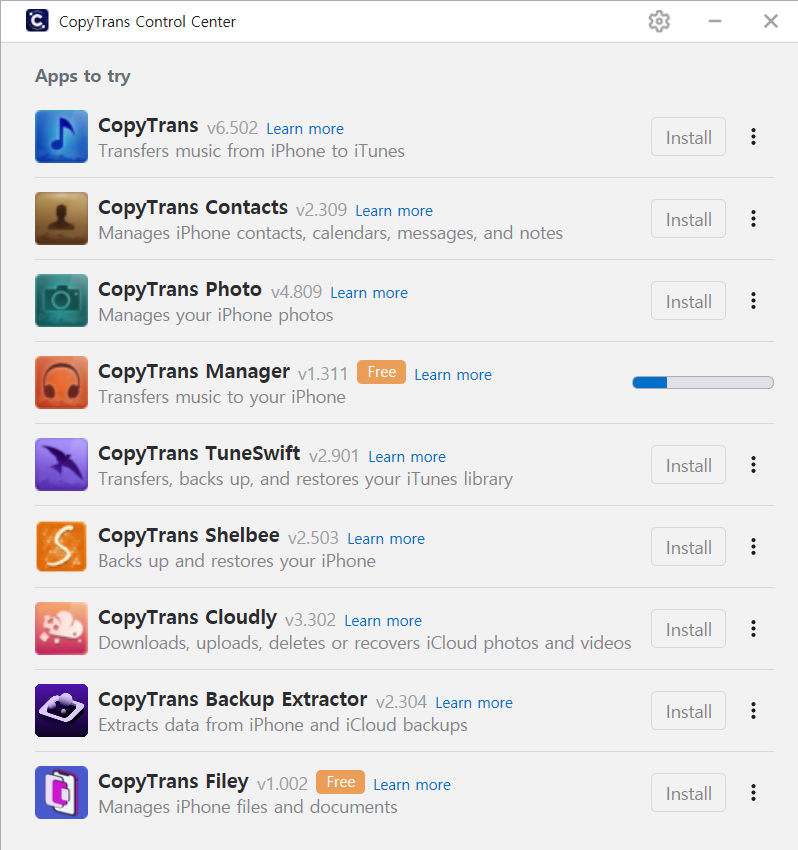
Task: Click the CopyTrans Contacts title text
Action: pyautogui.click(x=193, y=208)
